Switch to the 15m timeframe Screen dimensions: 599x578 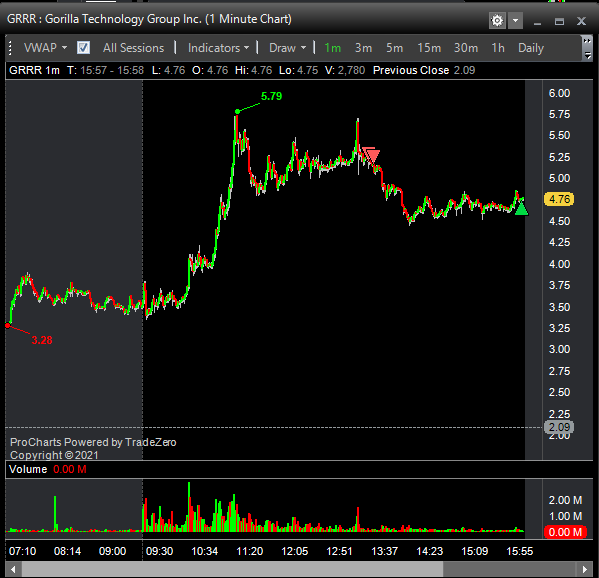pos(429,48)
